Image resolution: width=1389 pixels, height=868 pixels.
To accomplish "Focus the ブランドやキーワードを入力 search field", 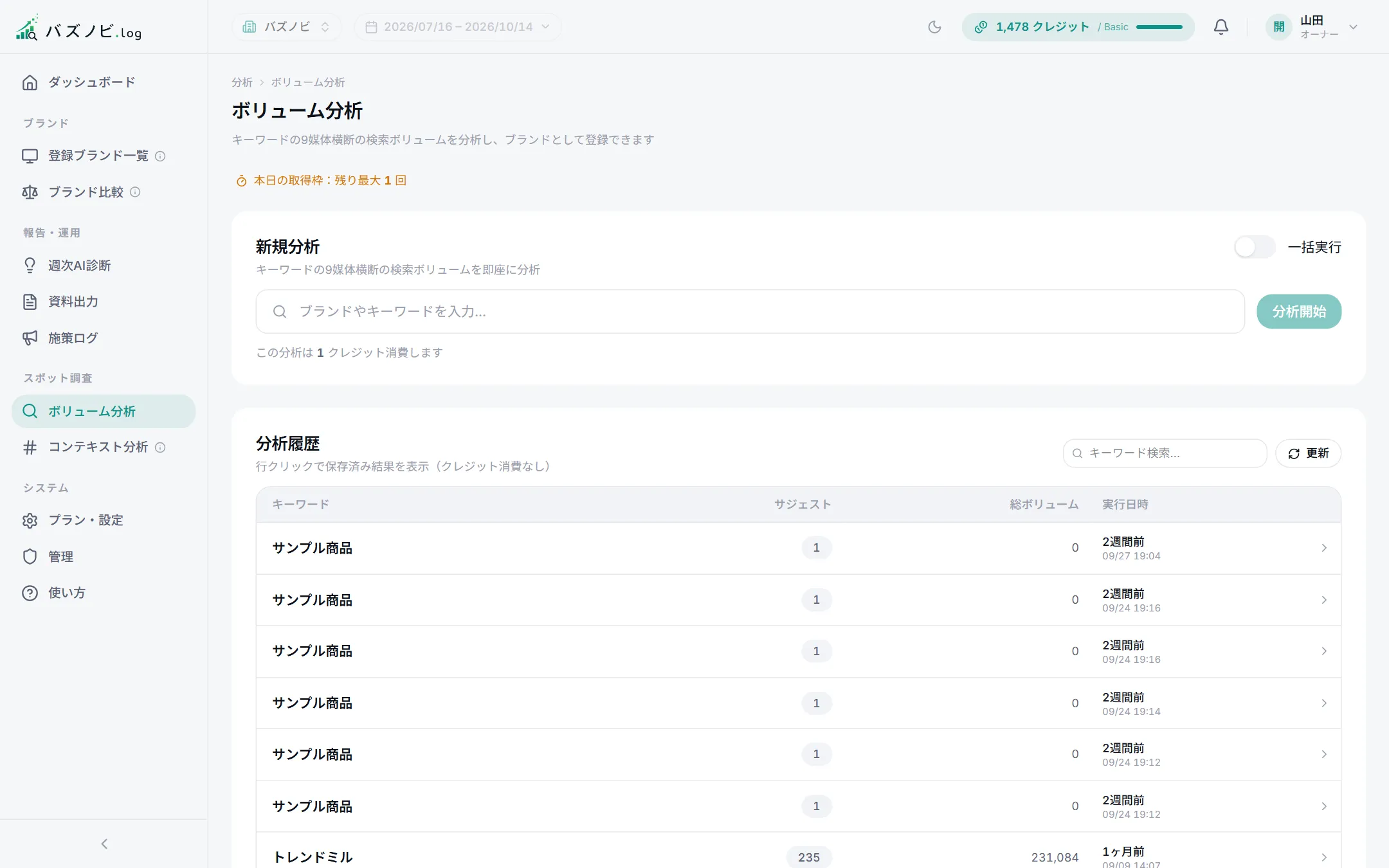I will (x=750, y=311).
